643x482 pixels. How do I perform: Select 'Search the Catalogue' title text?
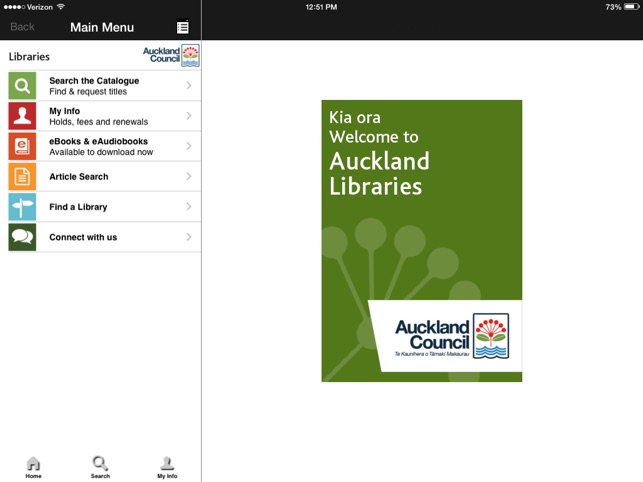coord(94,81)
